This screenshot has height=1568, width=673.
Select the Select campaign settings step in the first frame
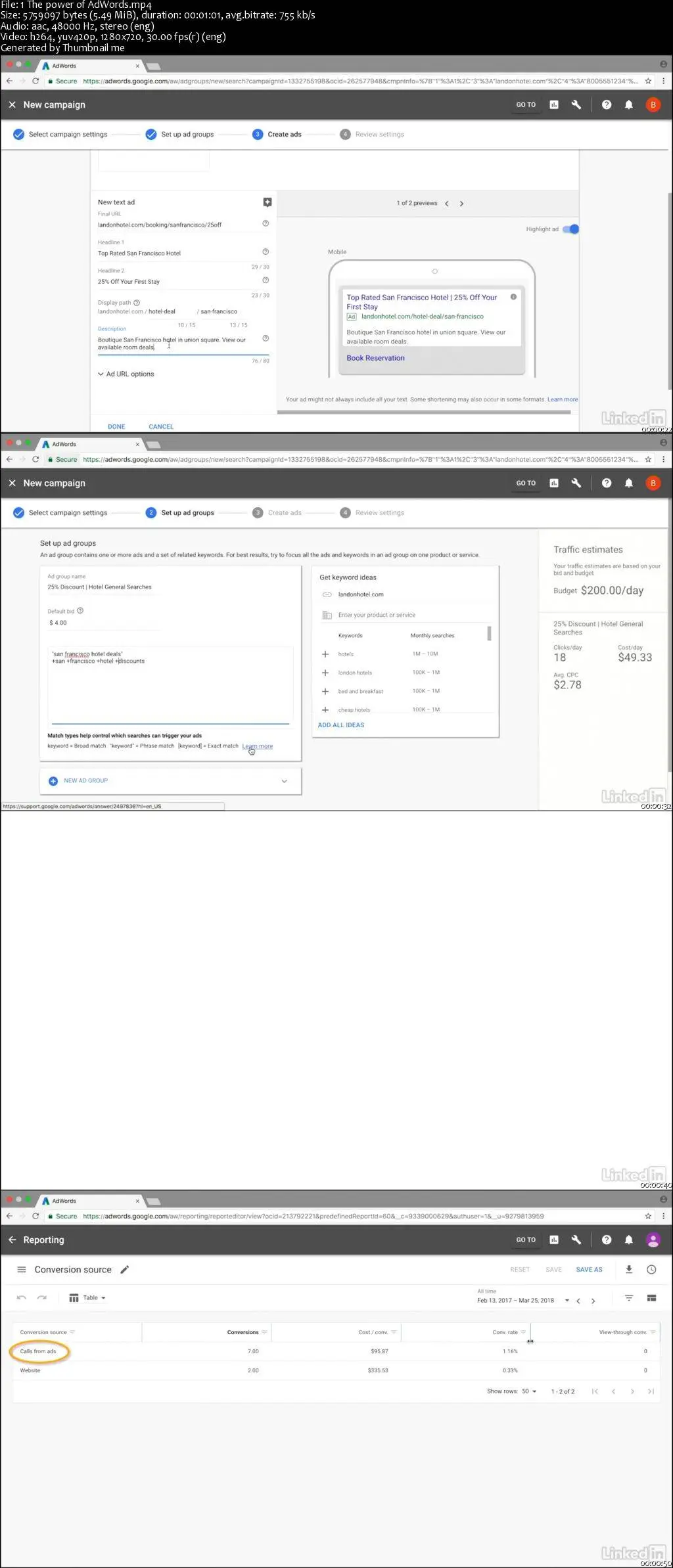(60, 134)
